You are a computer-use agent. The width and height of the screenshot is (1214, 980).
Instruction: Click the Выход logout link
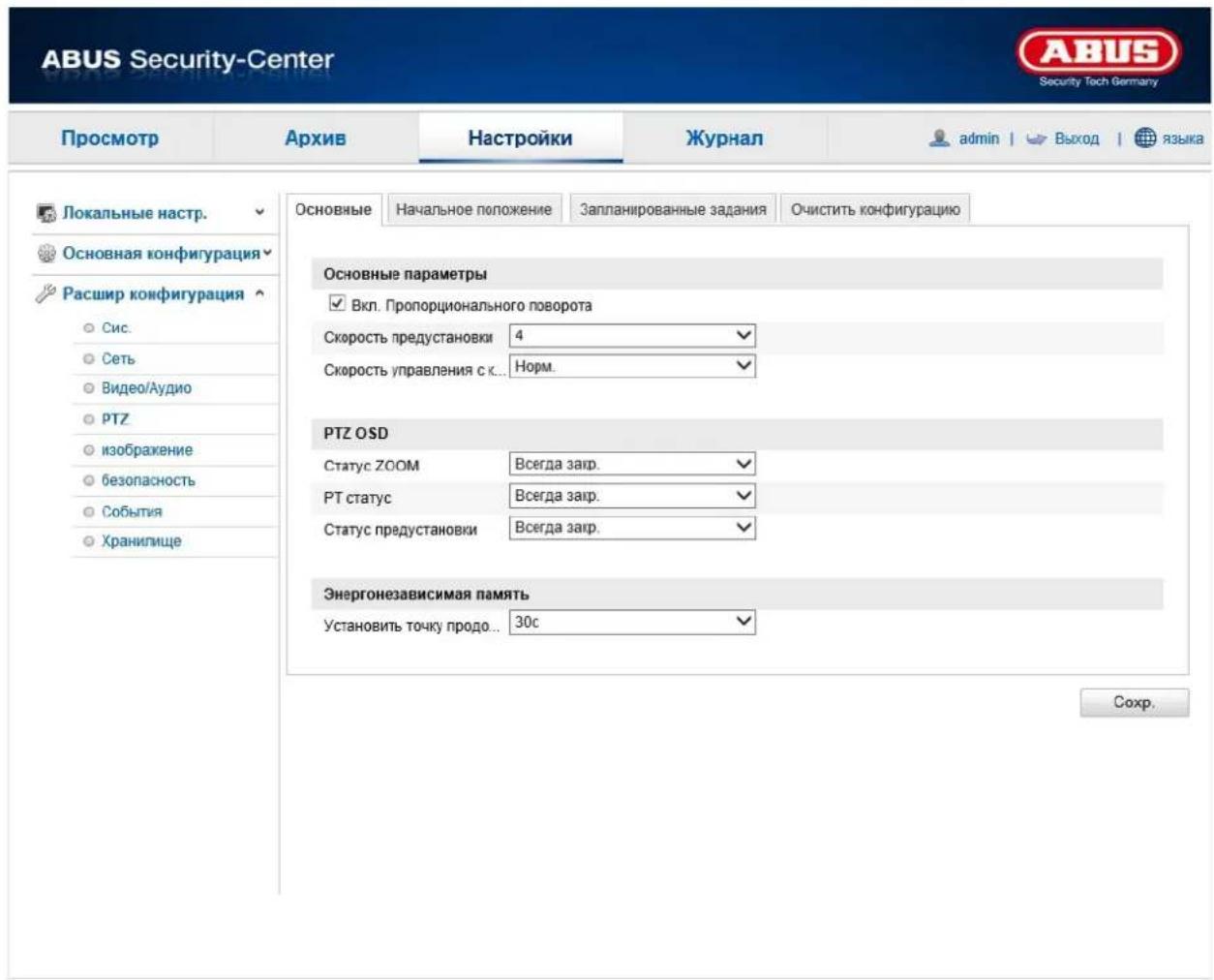[x=1077, y=139]
